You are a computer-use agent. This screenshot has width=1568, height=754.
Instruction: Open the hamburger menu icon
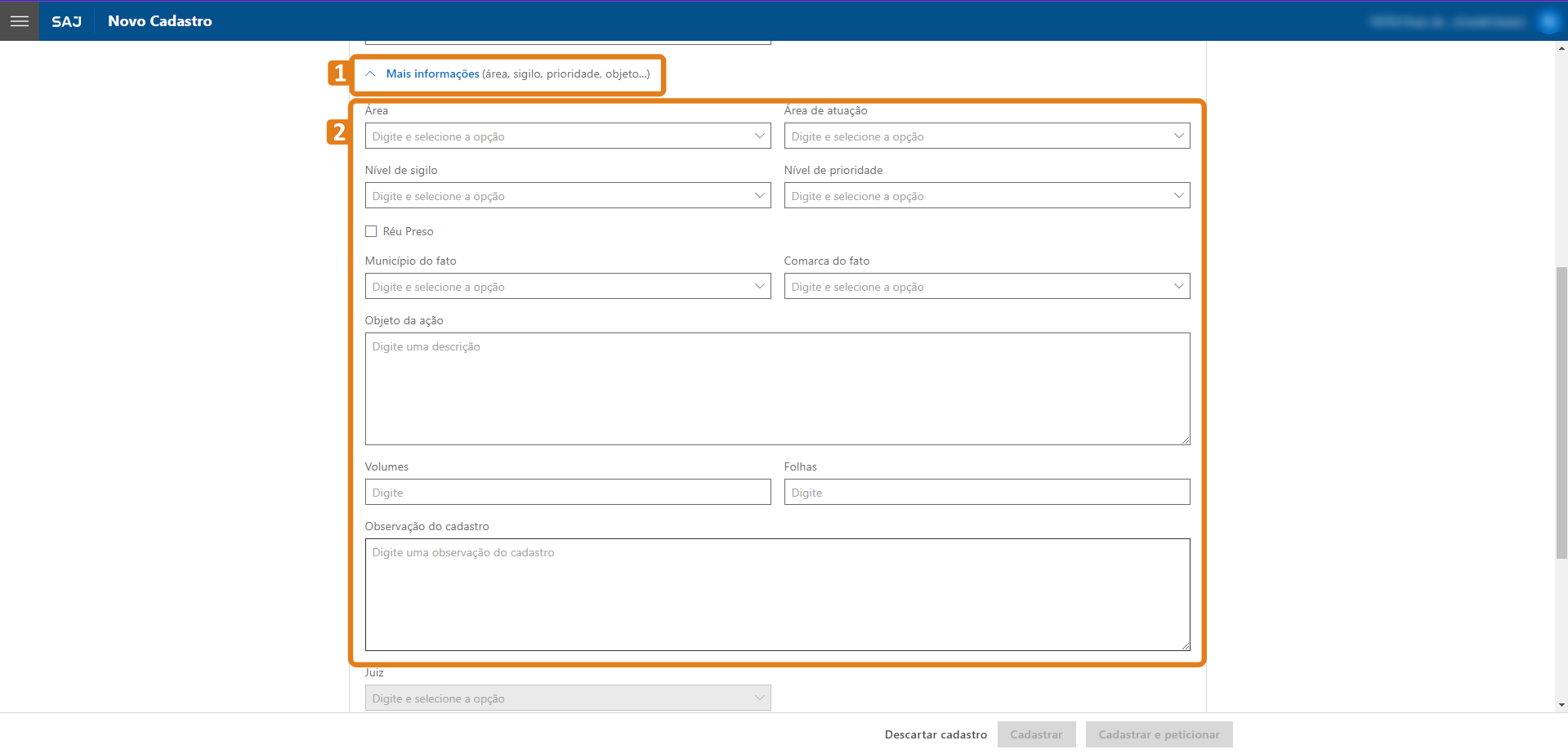coord(20,21)
